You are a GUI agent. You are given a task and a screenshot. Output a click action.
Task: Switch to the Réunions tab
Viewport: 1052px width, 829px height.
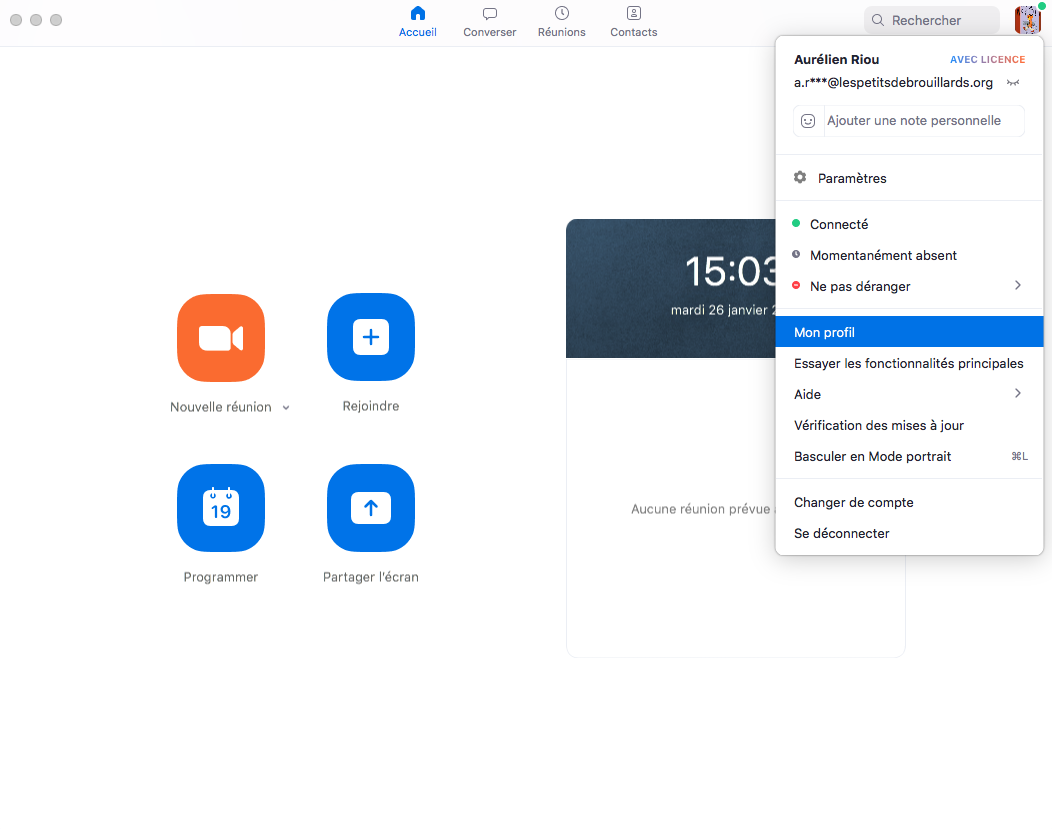point(561,21)
